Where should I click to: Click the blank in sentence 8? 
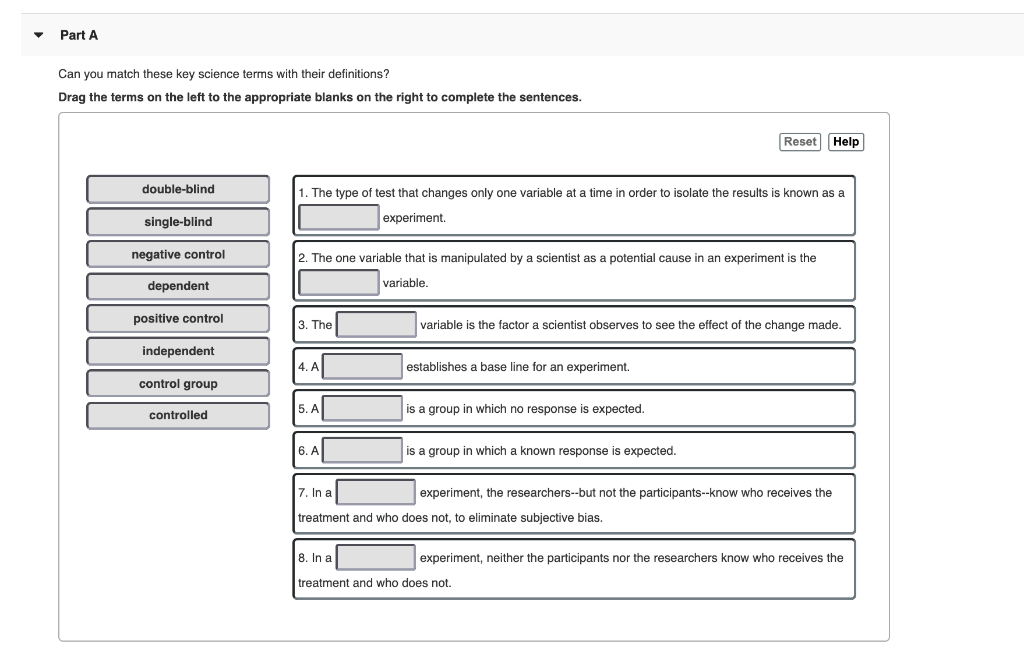(375, 557)
